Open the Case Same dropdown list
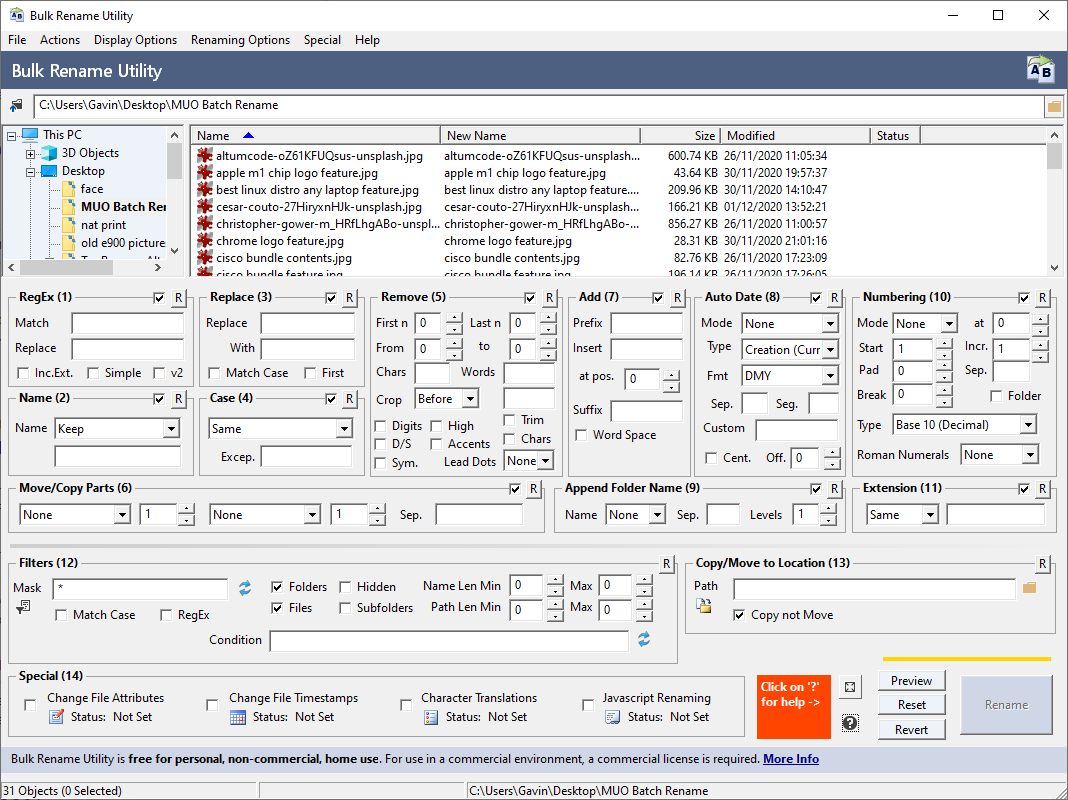Image resolution: width=1068 pixels, height=800 pixels. [344, 429]
